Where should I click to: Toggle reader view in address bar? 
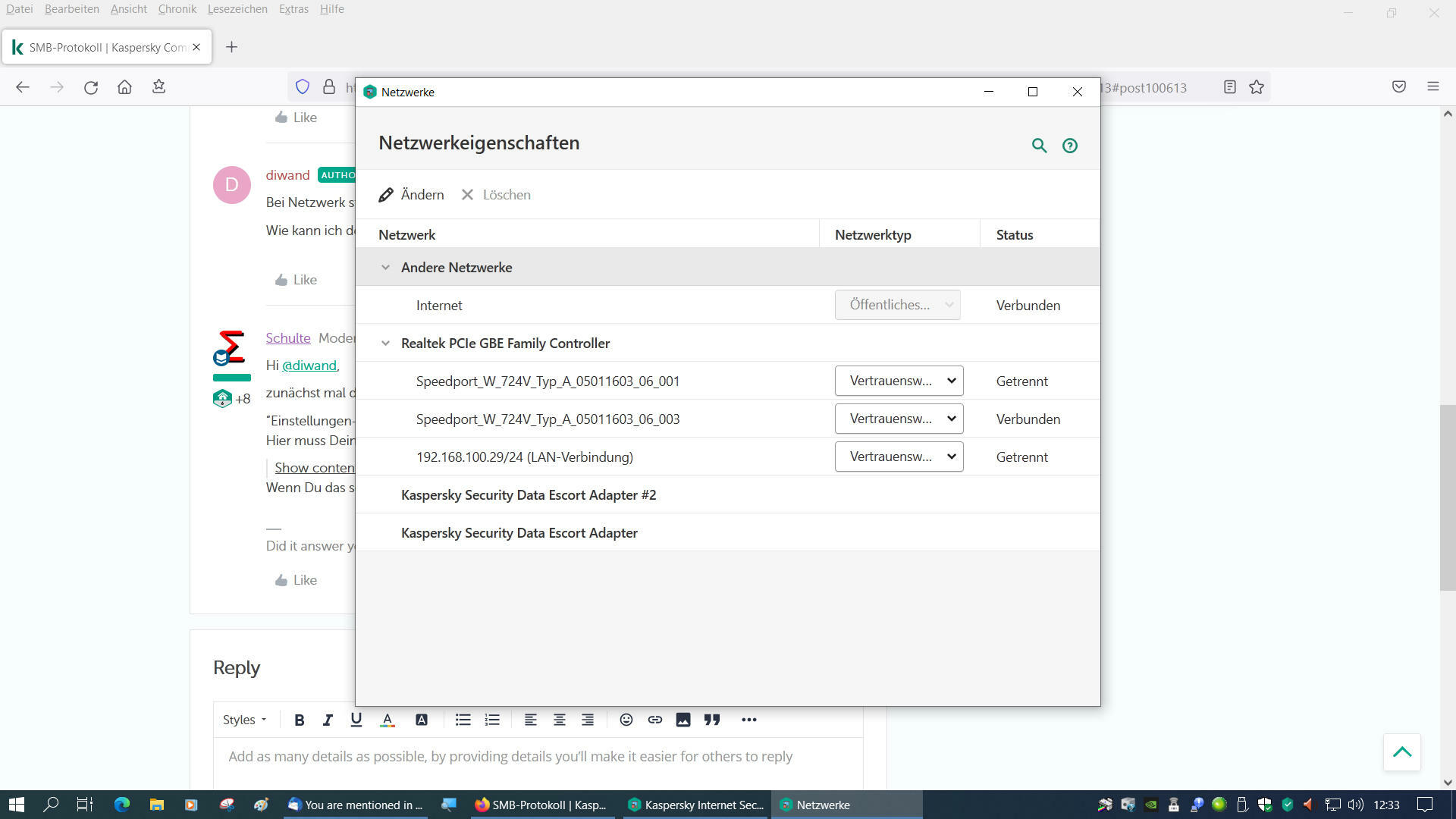1229,87
